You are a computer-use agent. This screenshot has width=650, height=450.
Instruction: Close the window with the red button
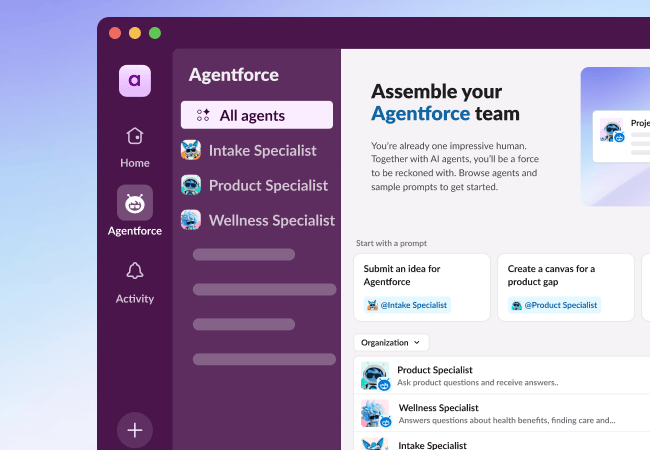click(x=115, y=33)
